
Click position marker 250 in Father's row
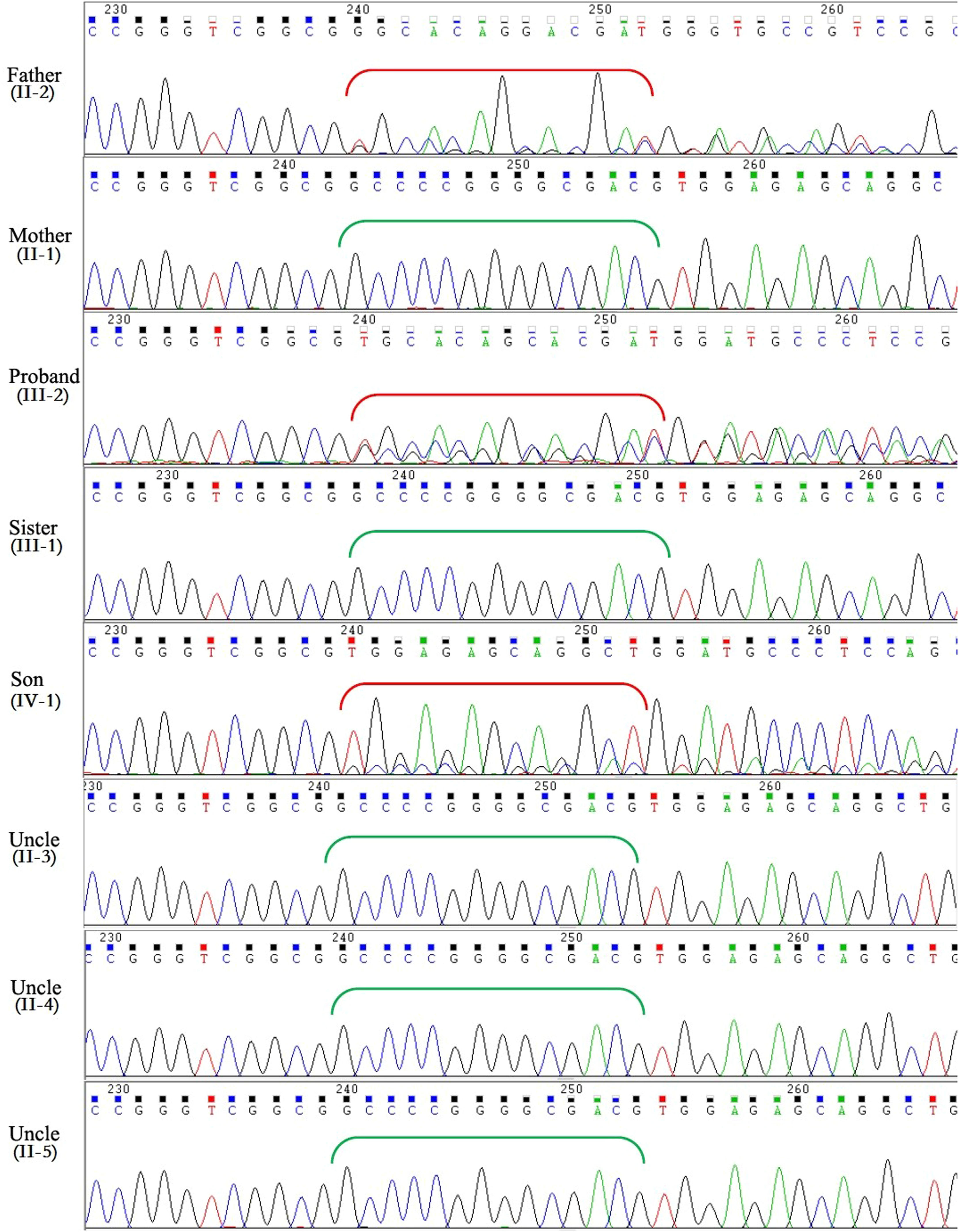coord(600,9)
